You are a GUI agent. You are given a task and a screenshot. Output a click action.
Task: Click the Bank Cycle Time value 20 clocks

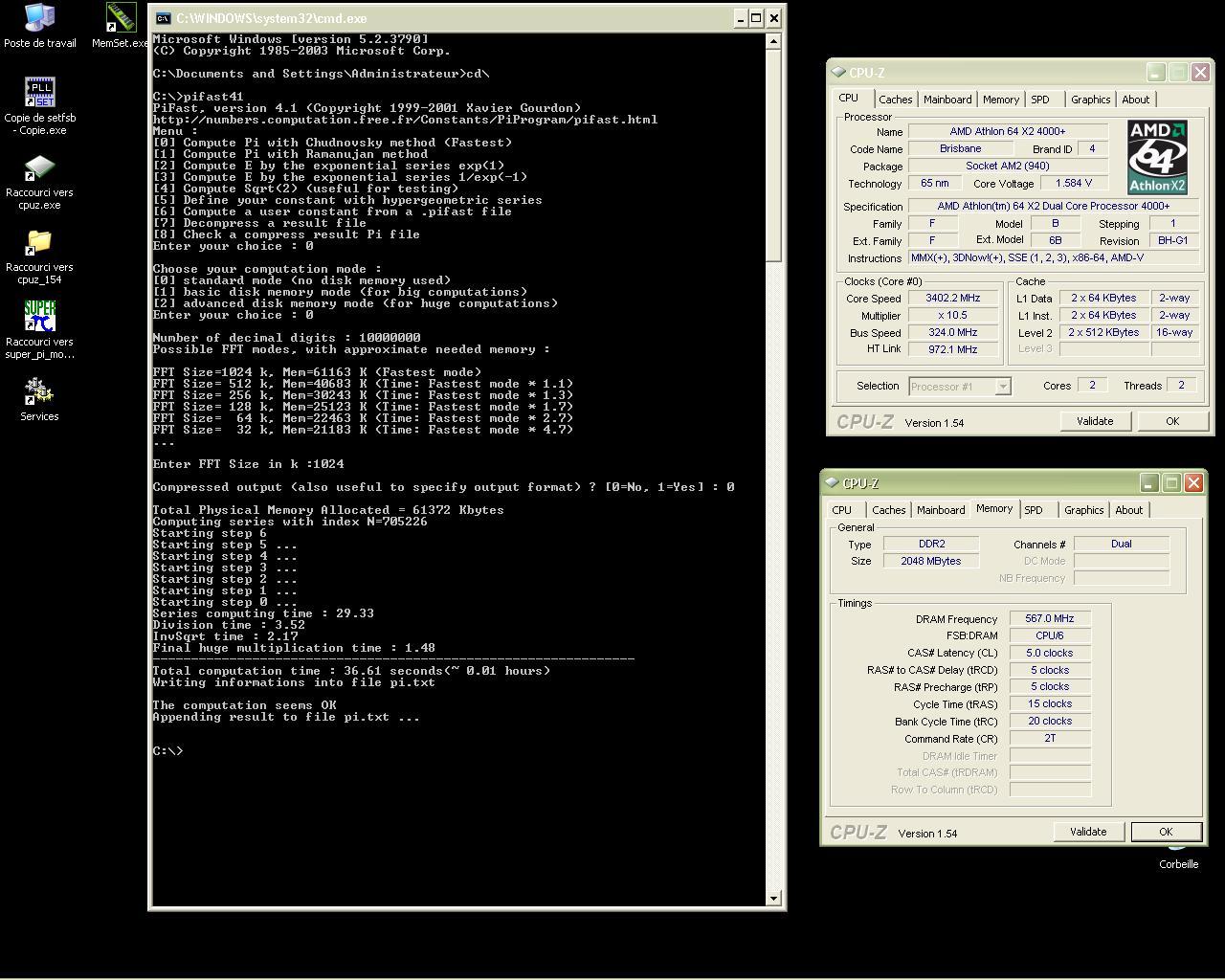point(1050,721)
